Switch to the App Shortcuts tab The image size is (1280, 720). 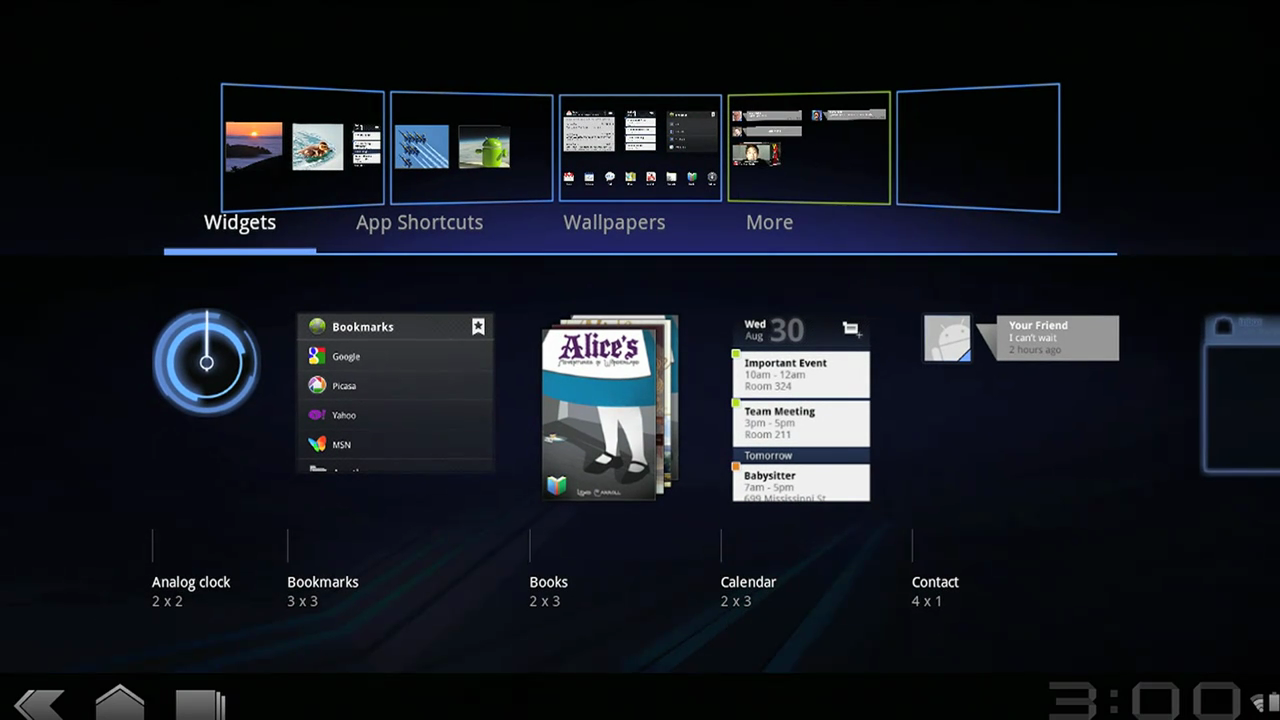point(419,222)
